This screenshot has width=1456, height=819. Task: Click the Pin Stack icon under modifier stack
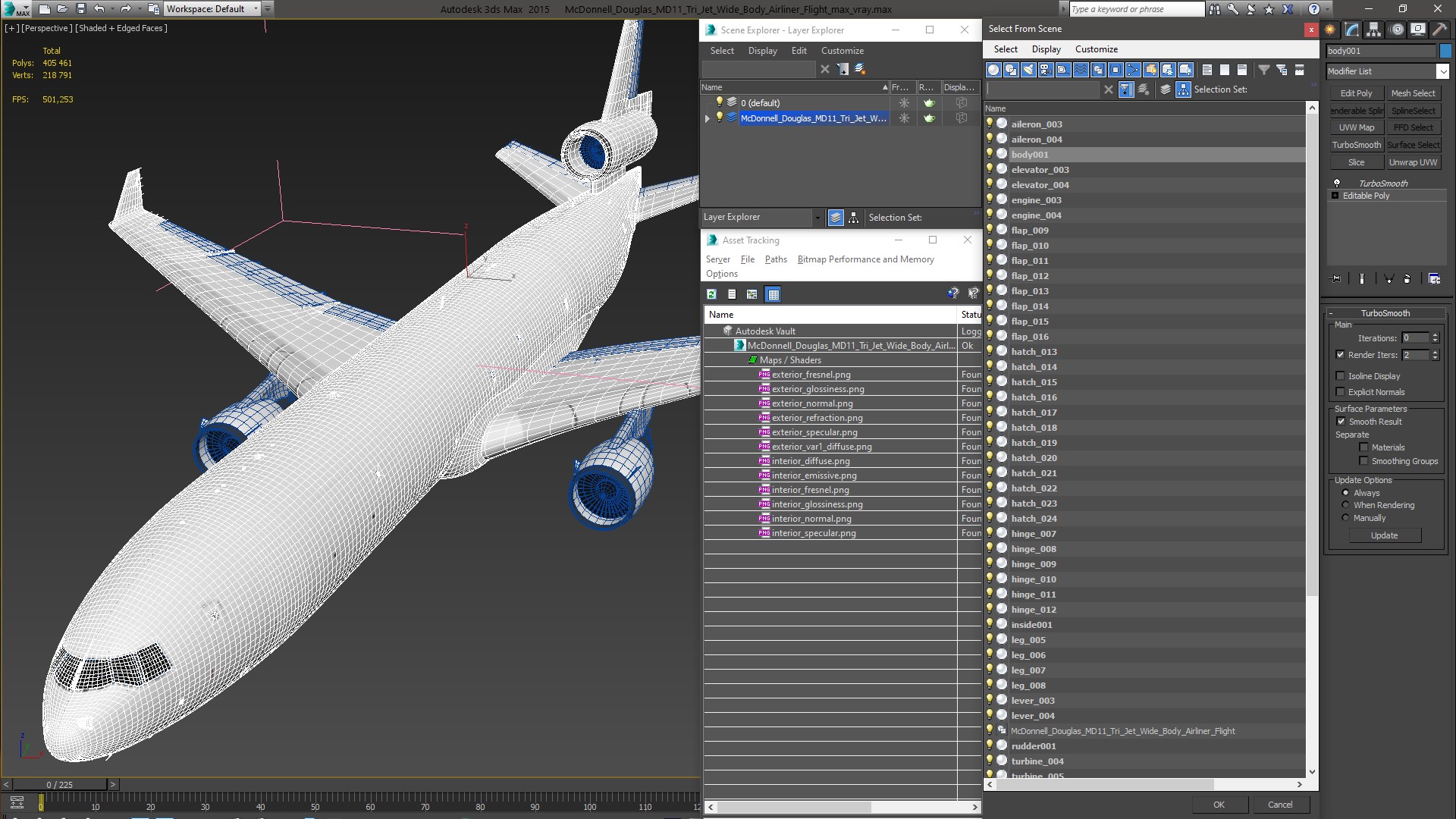coord(1336,279)
